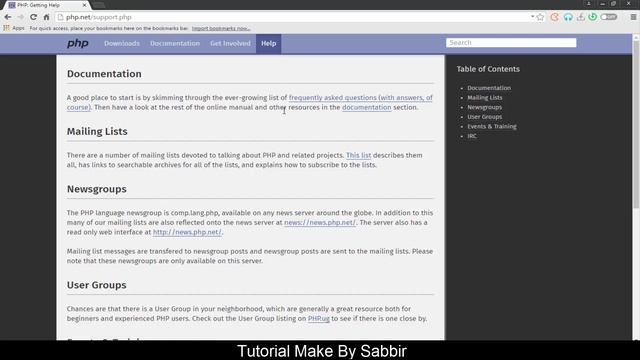
Task: Jump to Events & Training in contents
Action: pyautogui.click(x=492, y=126)
